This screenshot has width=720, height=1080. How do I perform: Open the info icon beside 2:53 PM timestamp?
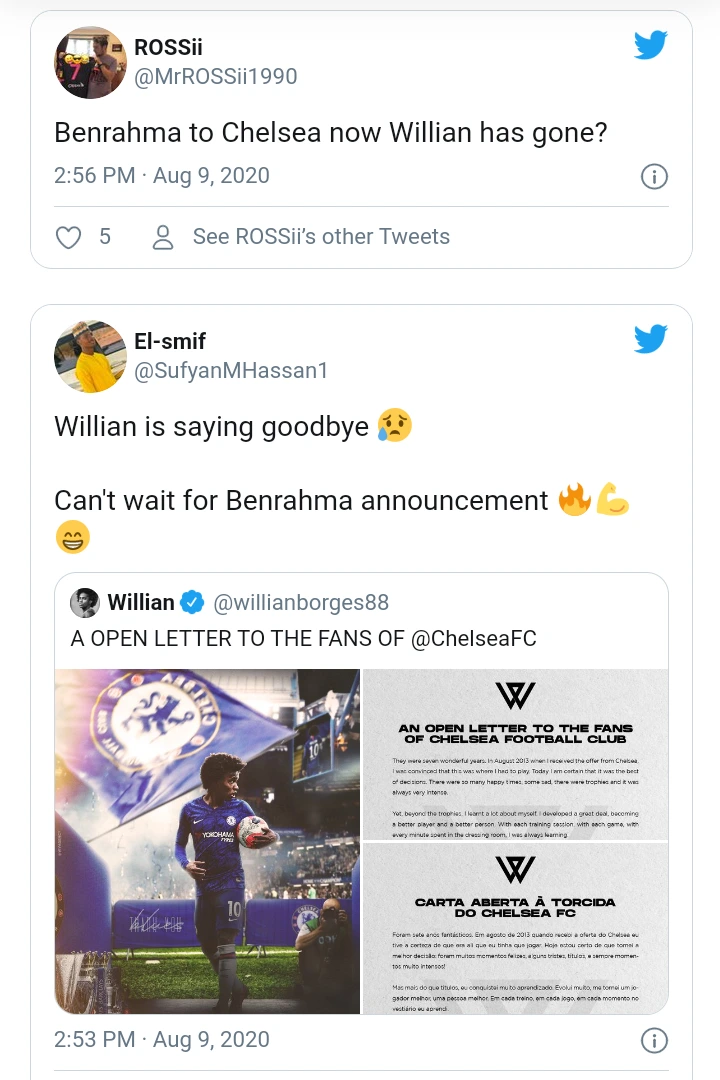coord(654,1041)
